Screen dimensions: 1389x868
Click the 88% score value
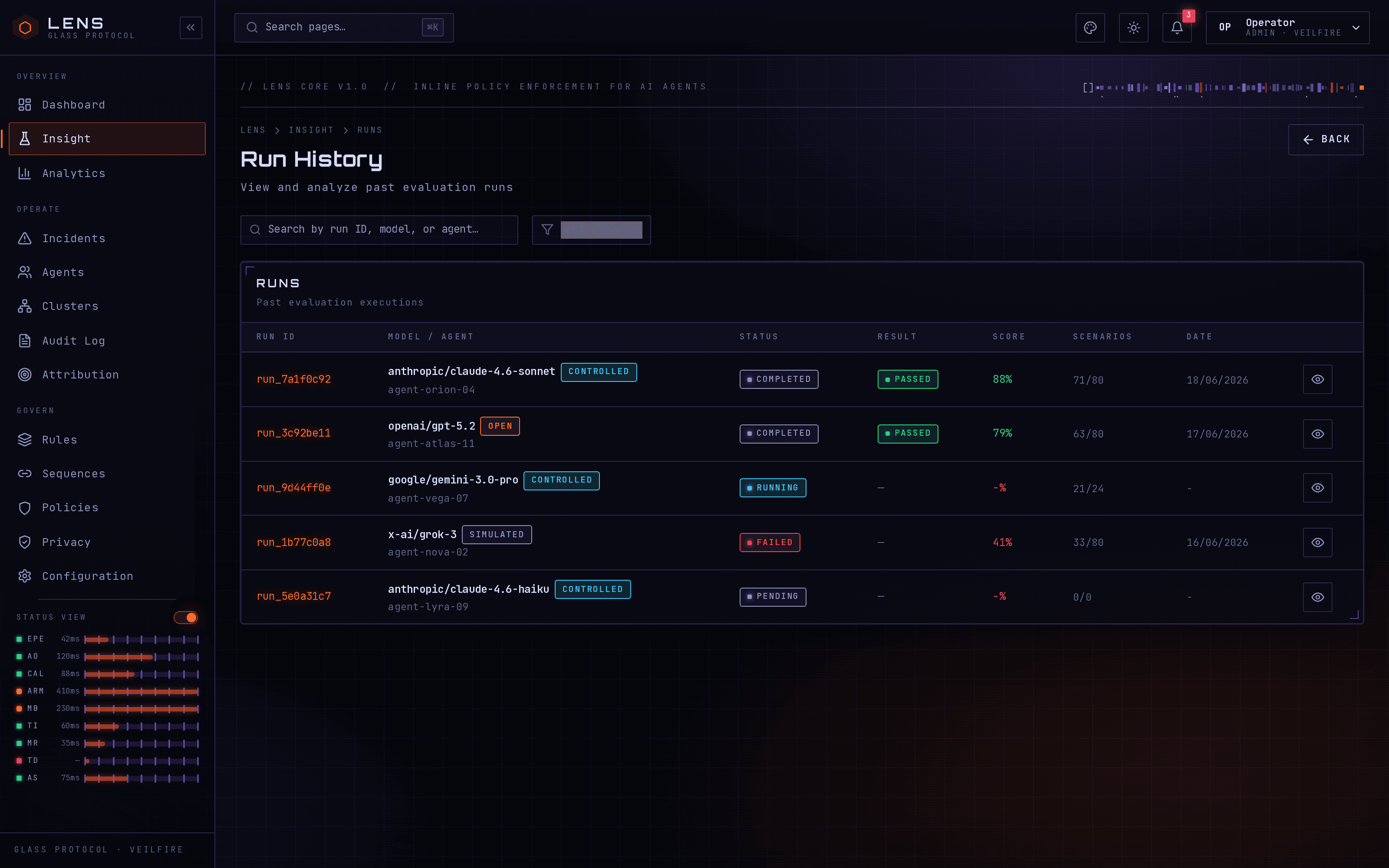coord(1003,379)
